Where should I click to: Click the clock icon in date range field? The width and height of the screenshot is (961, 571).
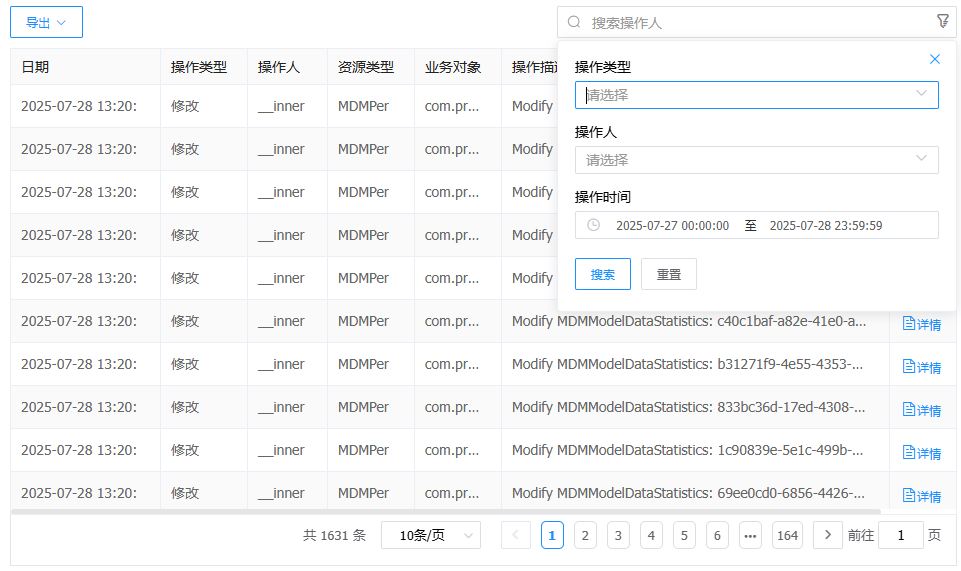pyautogui.click(x=593, y=225)
